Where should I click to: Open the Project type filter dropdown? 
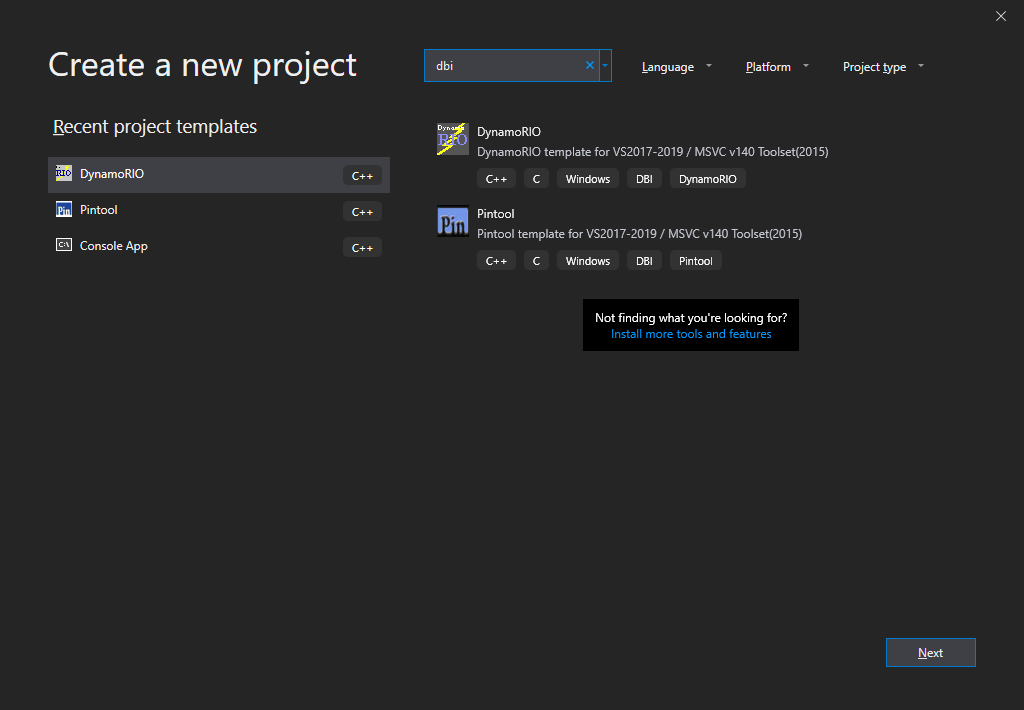point(883,67)
